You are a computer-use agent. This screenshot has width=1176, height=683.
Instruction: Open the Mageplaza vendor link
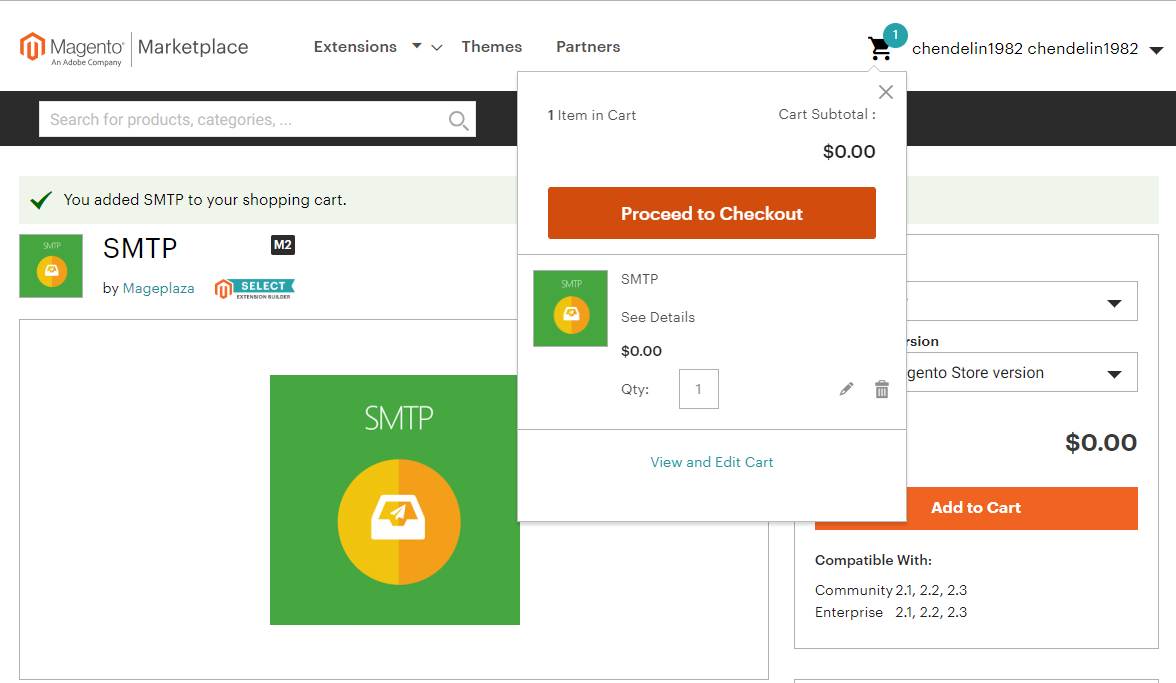(x=158, y=289)
